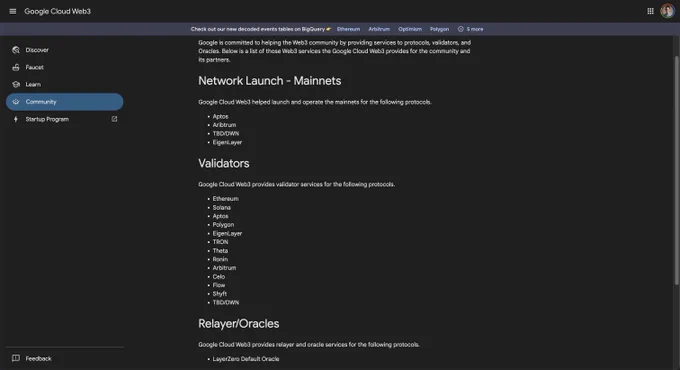Click Theta in the Validators list
The width and height of the screenshot is (680, 370).
(220, 251)
